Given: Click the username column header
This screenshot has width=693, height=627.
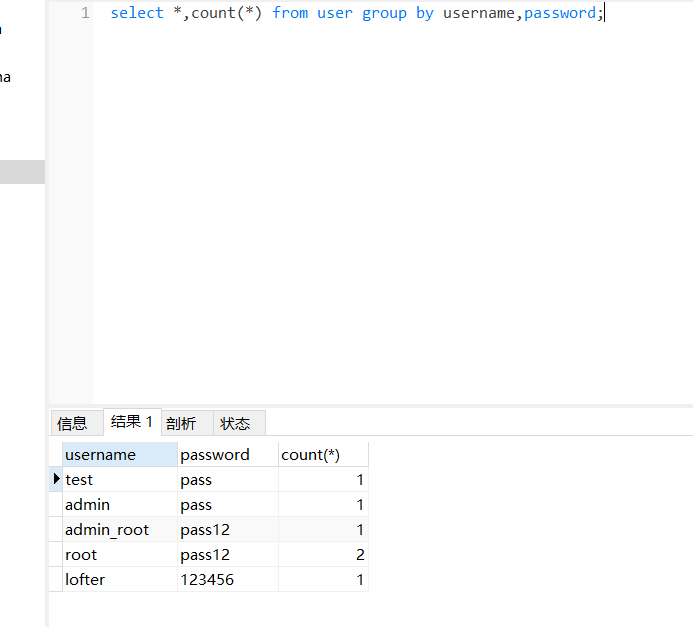Looking at the screenshot, I should [120, 455].
